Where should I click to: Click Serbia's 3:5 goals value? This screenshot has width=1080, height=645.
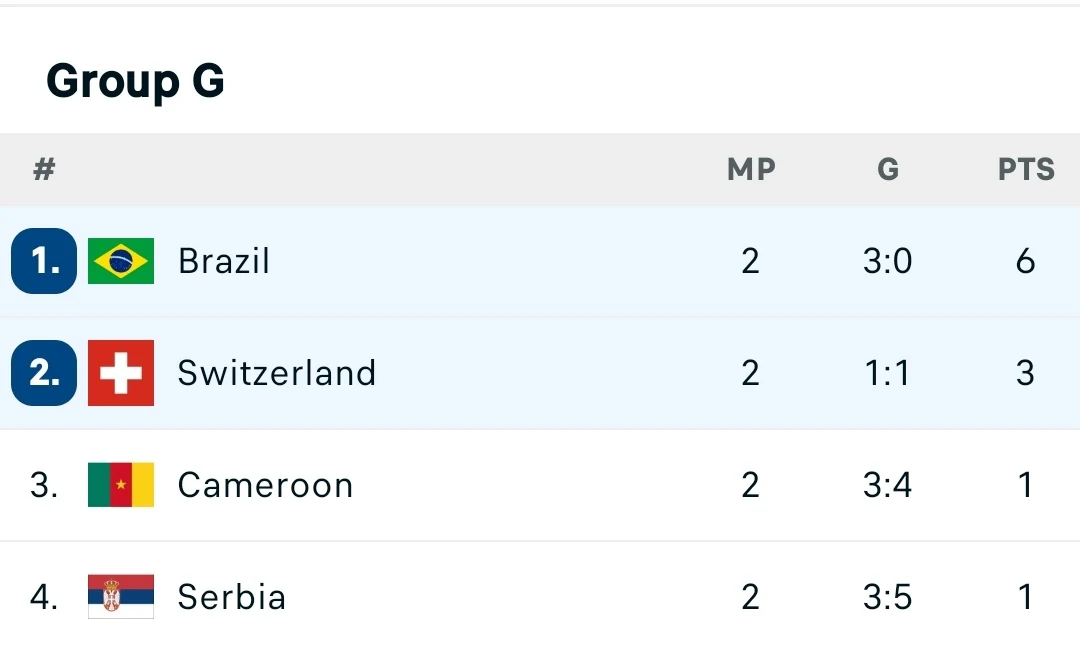[x=887, y=597]
